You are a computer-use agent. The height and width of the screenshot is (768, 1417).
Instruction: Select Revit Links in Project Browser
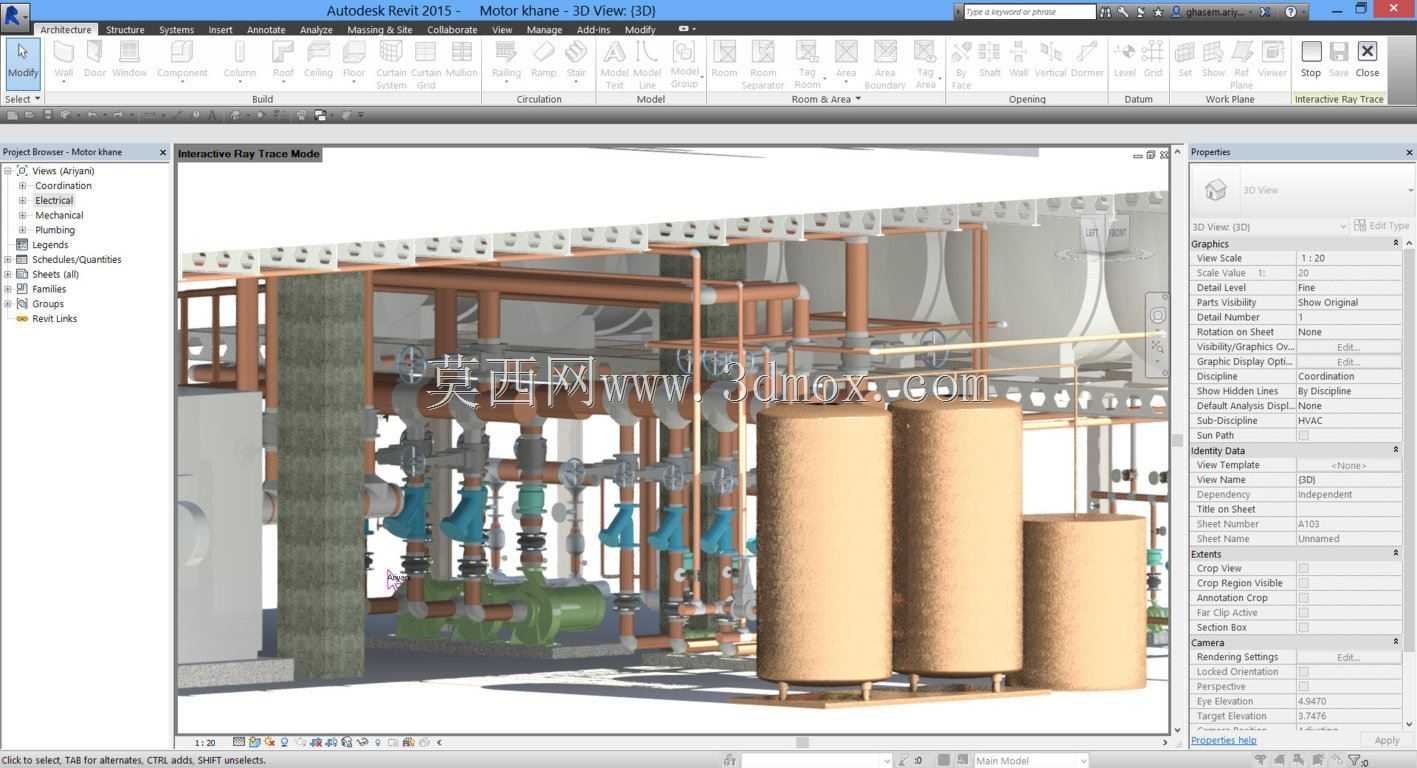(x=54, y=319)
